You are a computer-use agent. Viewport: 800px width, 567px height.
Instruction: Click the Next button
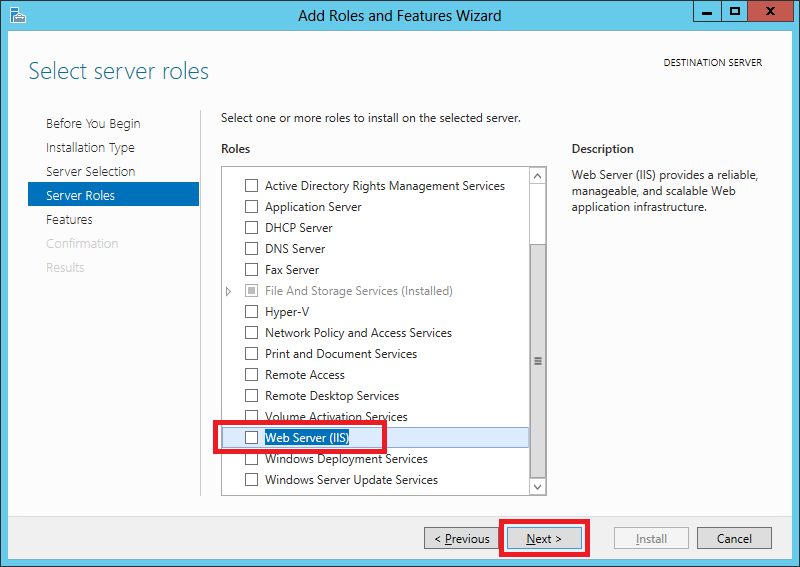tap(544, 538)
